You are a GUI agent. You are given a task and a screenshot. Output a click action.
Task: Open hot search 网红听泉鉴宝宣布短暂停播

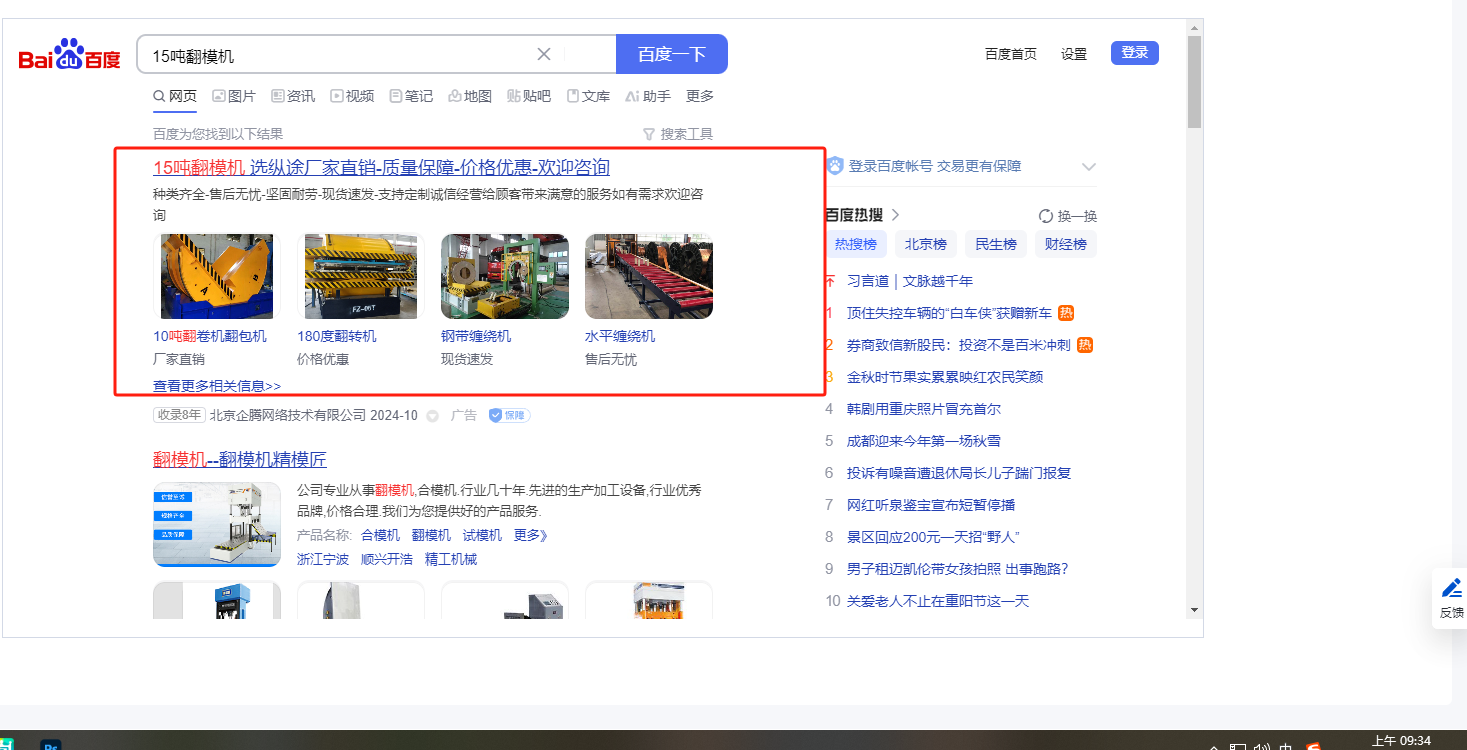pos(931,505)
